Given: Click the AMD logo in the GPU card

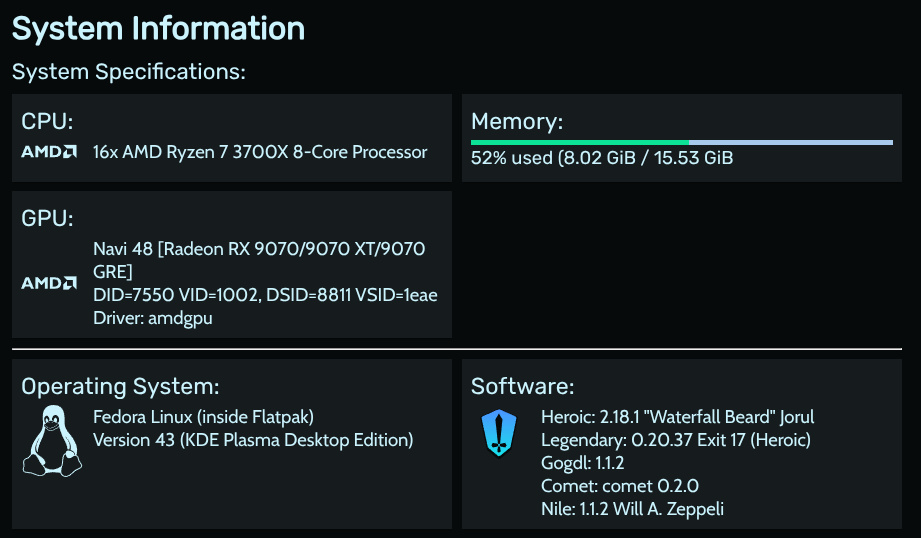Looking at the screenshot, I should click(x=49, y=283).
